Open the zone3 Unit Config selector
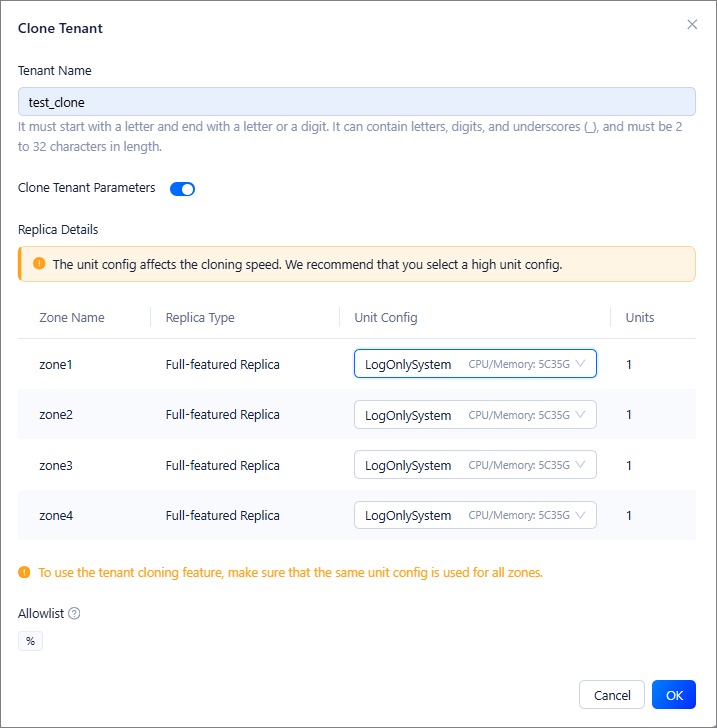This screenshot has width=717, height=728. tap(475, 465)
